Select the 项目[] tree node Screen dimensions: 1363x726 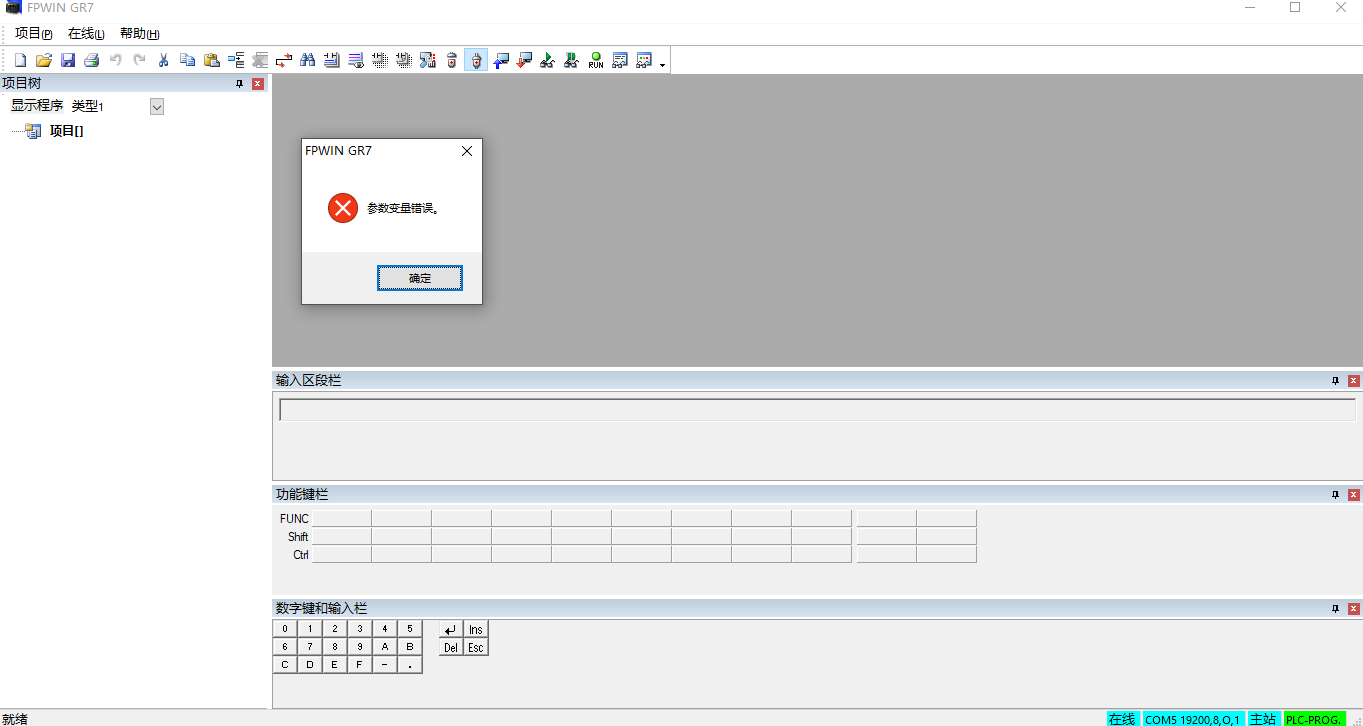click(x=66, y=131)
